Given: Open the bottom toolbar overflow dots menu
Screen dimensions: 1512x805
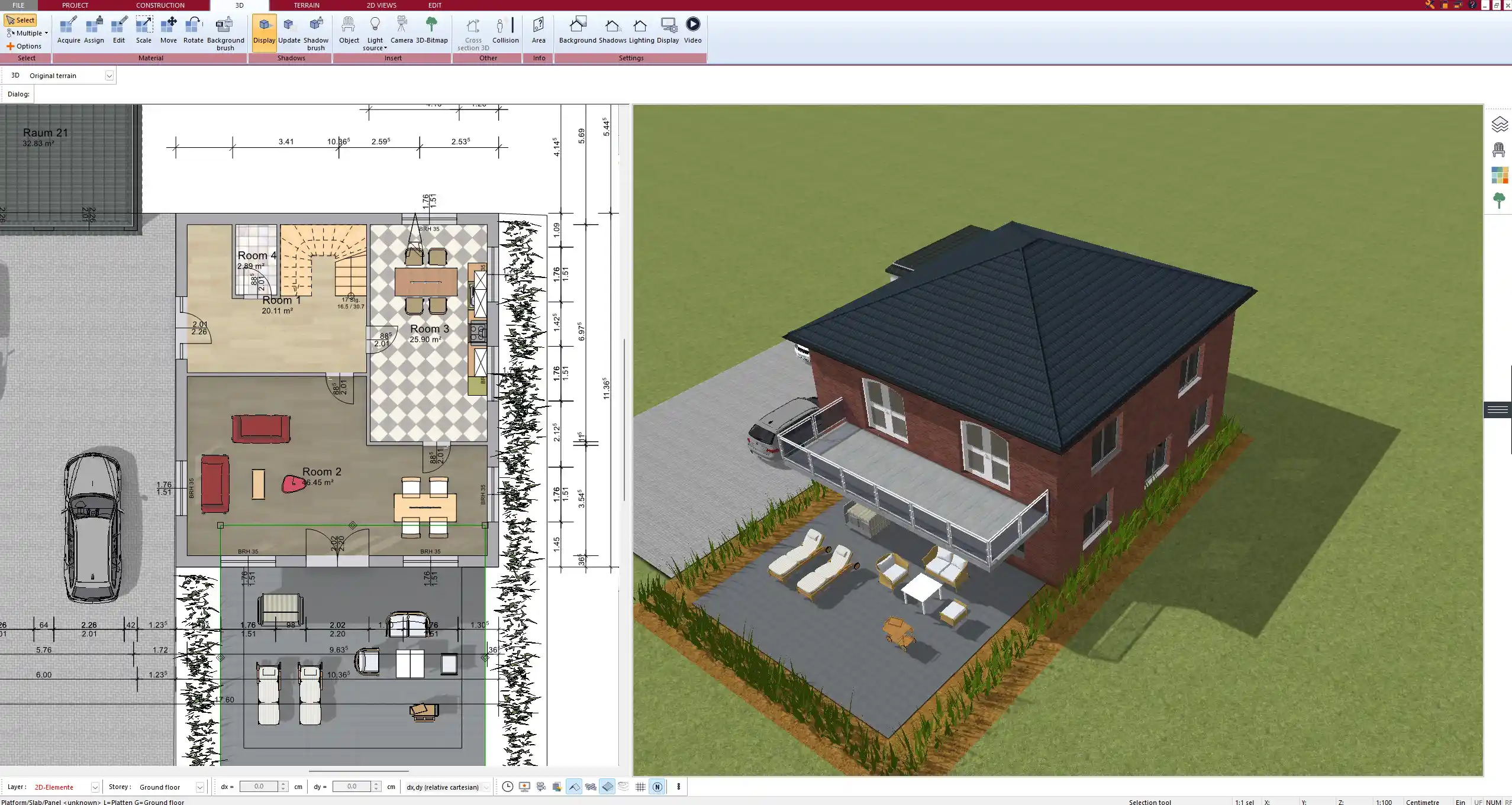Looking at the screenshot, I should pyautogui.click(x=678, y=787).
